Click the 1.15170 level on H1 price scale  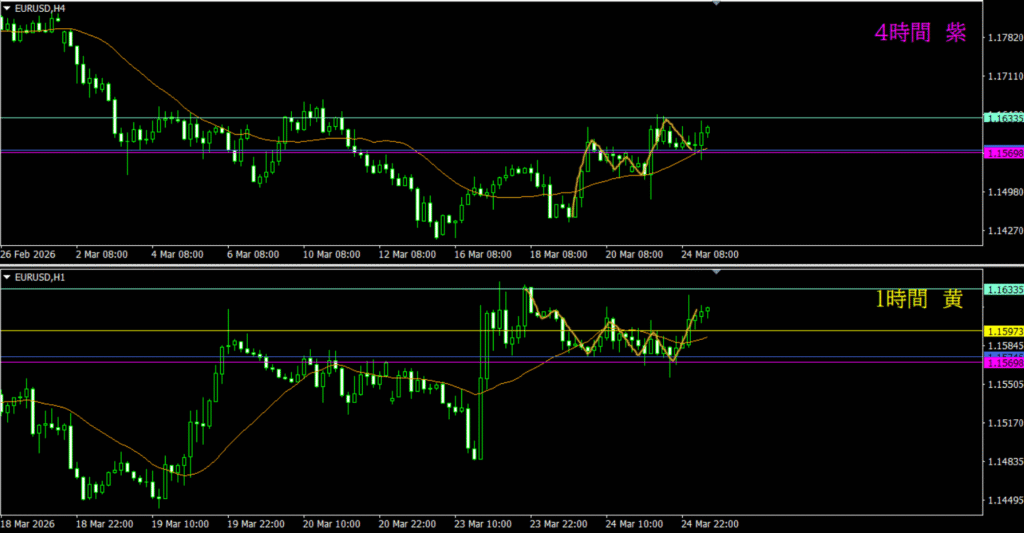[x=1003, y=423]
